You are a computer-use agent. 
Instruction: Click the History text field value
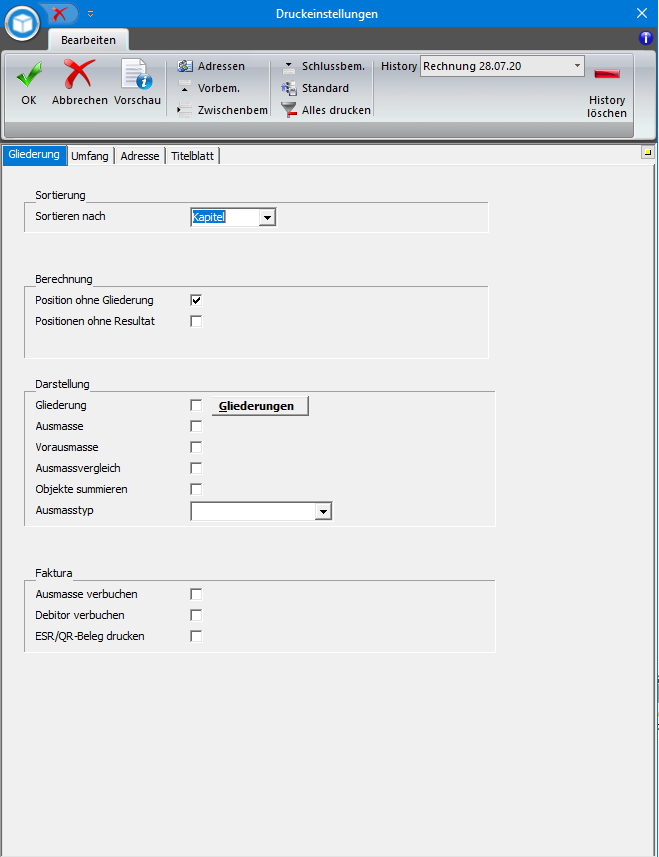coord(472,66)
